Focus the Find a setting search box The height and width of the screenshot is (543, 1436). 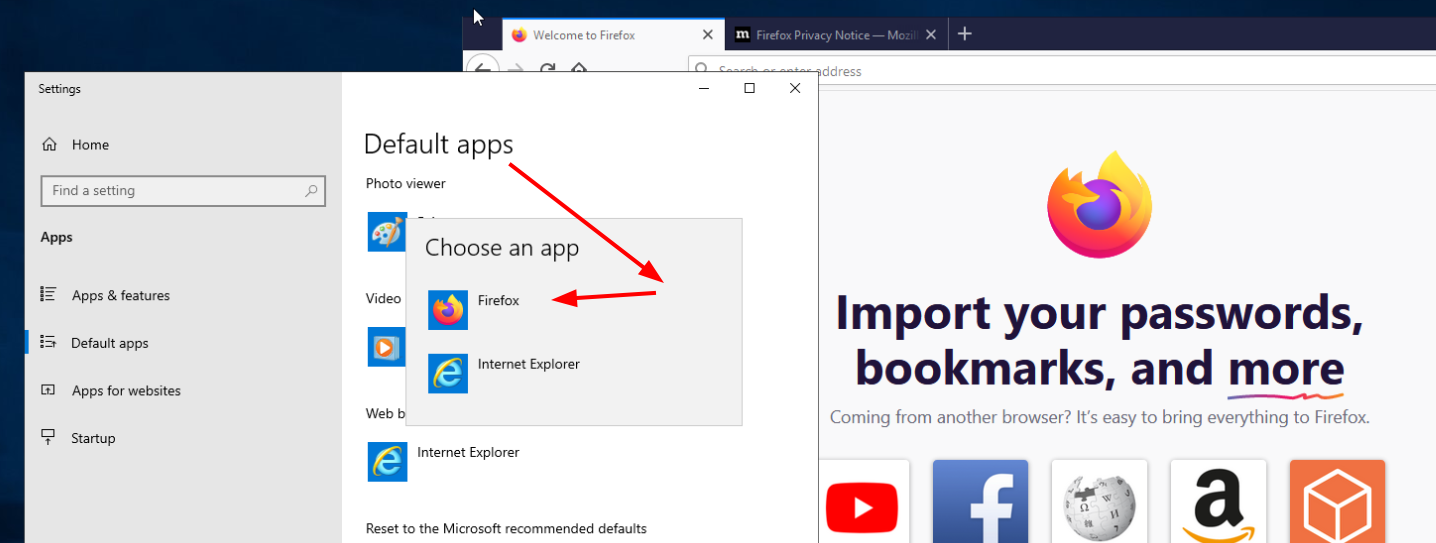(183, 191)
